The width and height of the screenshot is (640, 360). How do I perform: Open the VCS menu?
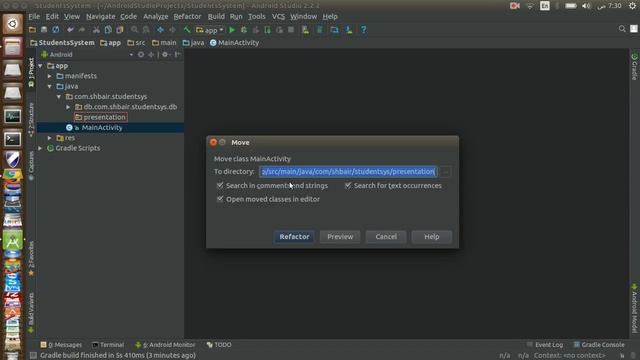point(278,16)
